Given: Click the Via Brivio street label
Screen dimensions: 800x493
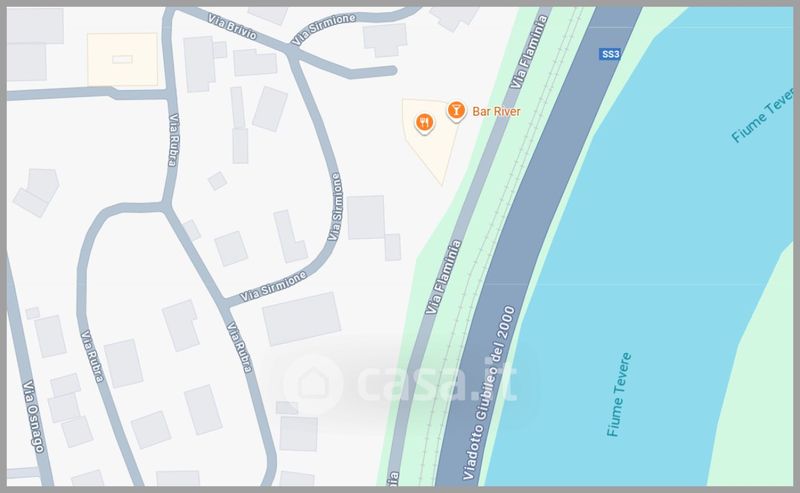Looking at the screenshot, I should pyautogui.click(x=232, y=27).
